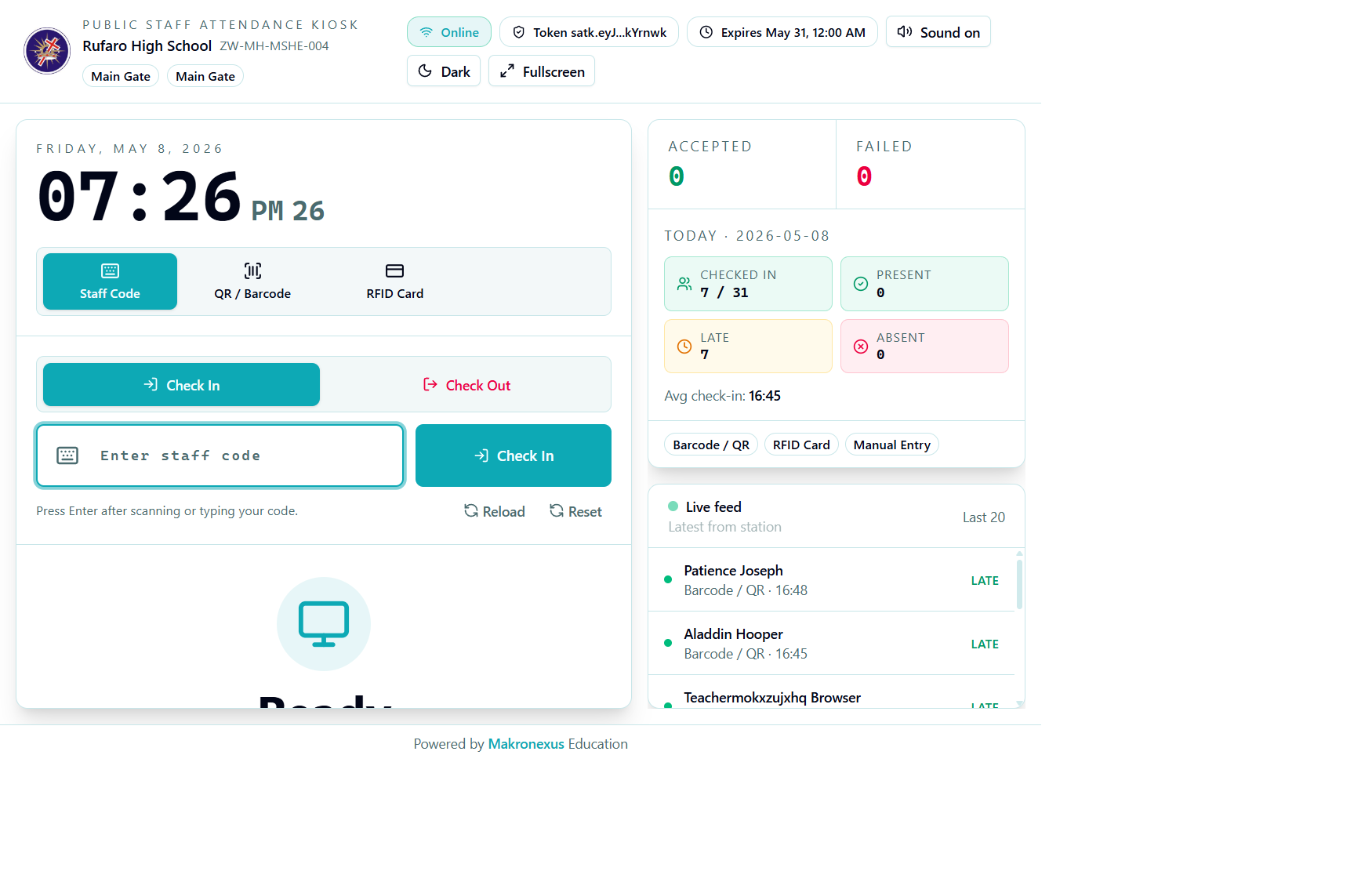Image resolution: width=1372 pixels, height=882 pixels.
Task: Switch to Dark mode
Action: coord(444,71)
